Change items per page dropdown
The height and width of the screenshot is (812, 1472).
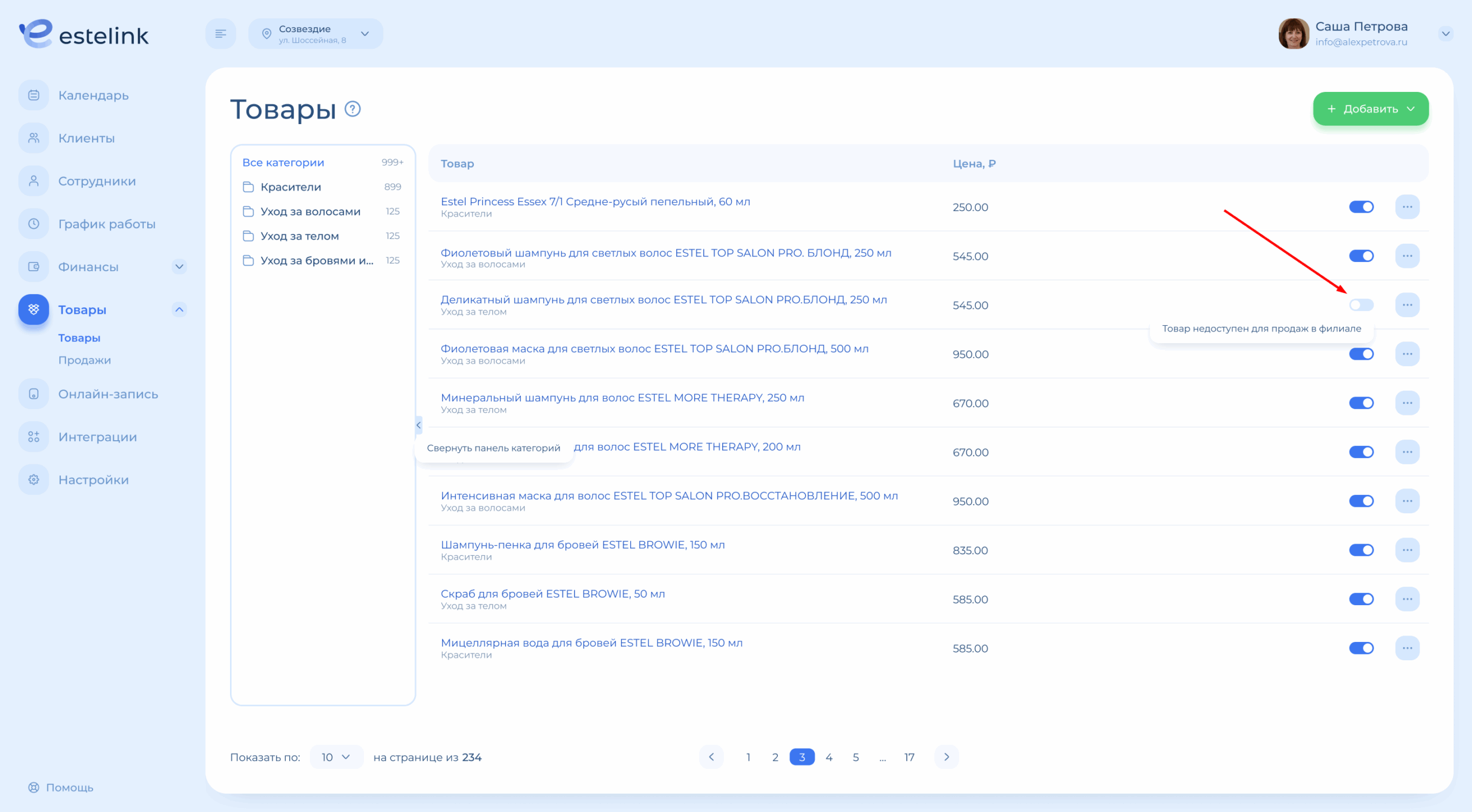click(x=336, y=757)
